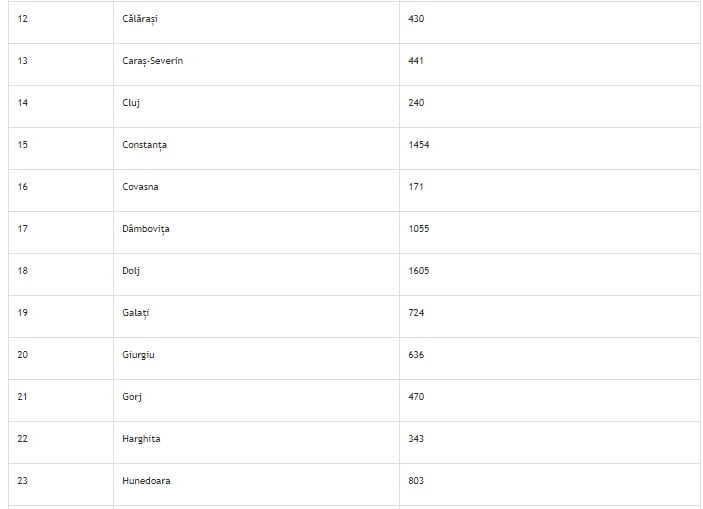Click the Dolj table cell
The image size is (703, 509).
[131, 271]
